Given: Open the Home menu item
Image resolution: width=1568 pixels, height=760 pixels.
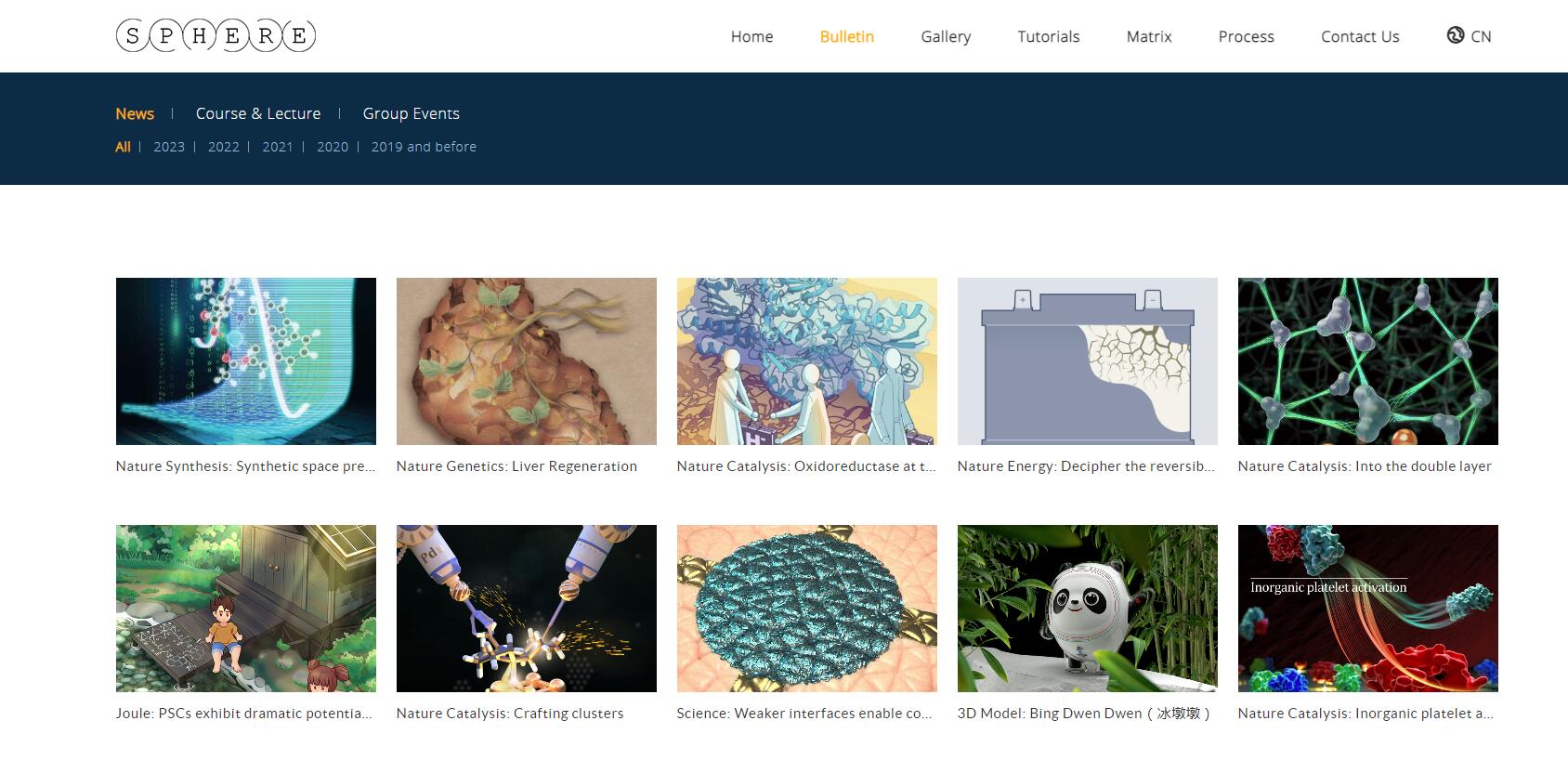Looking at the screenshot, I should point(751,36).
